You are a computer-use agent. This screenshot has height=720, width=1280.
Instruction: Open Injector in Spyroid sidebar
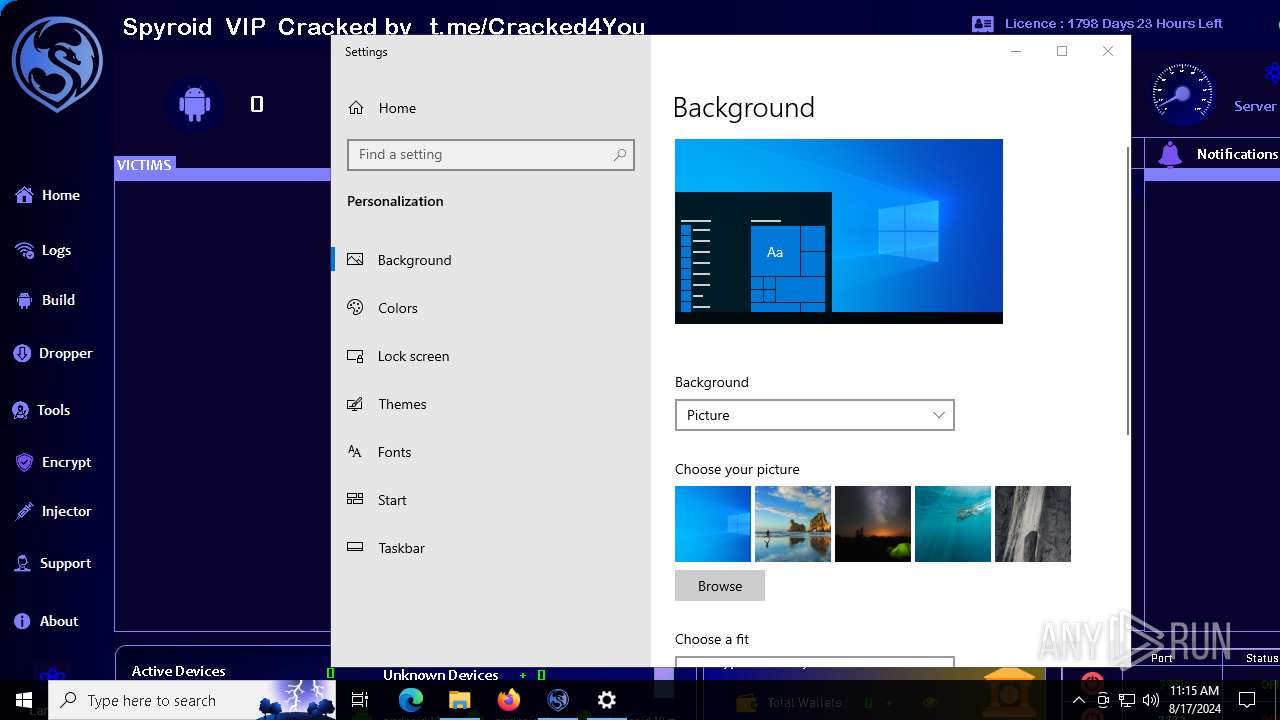click(x=53, y=511)
